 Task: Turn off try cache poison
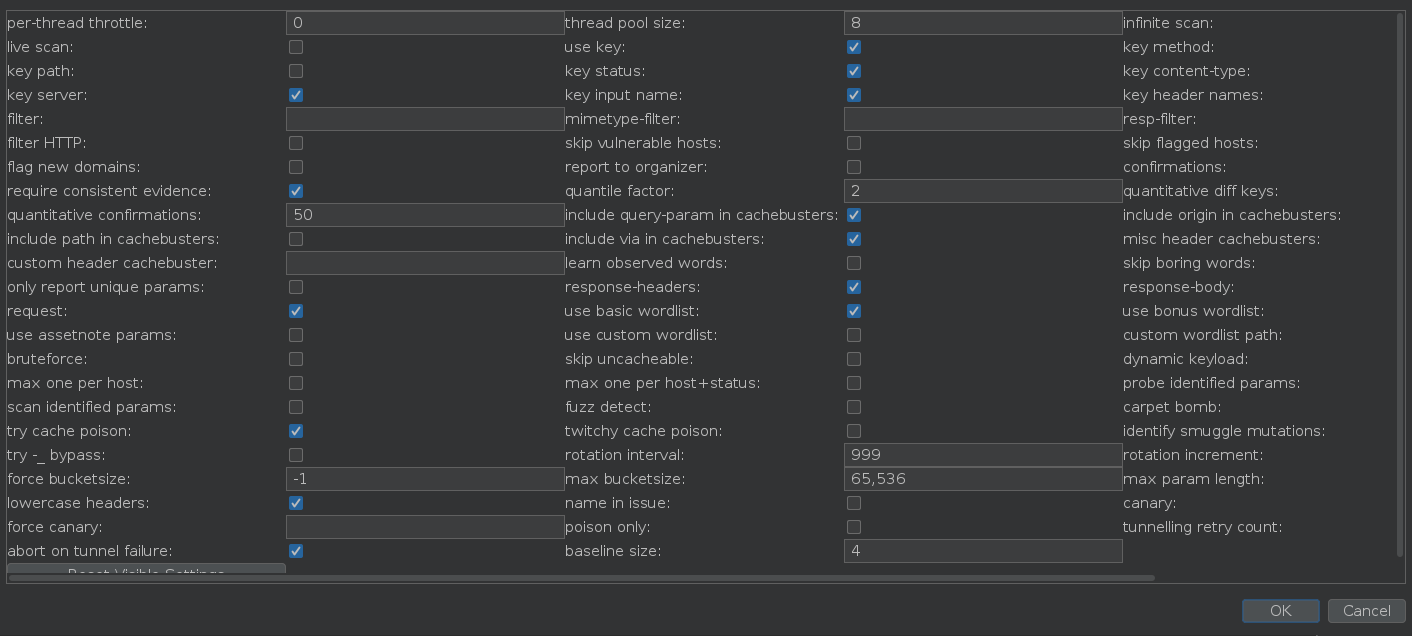click(x=296, y=431)
